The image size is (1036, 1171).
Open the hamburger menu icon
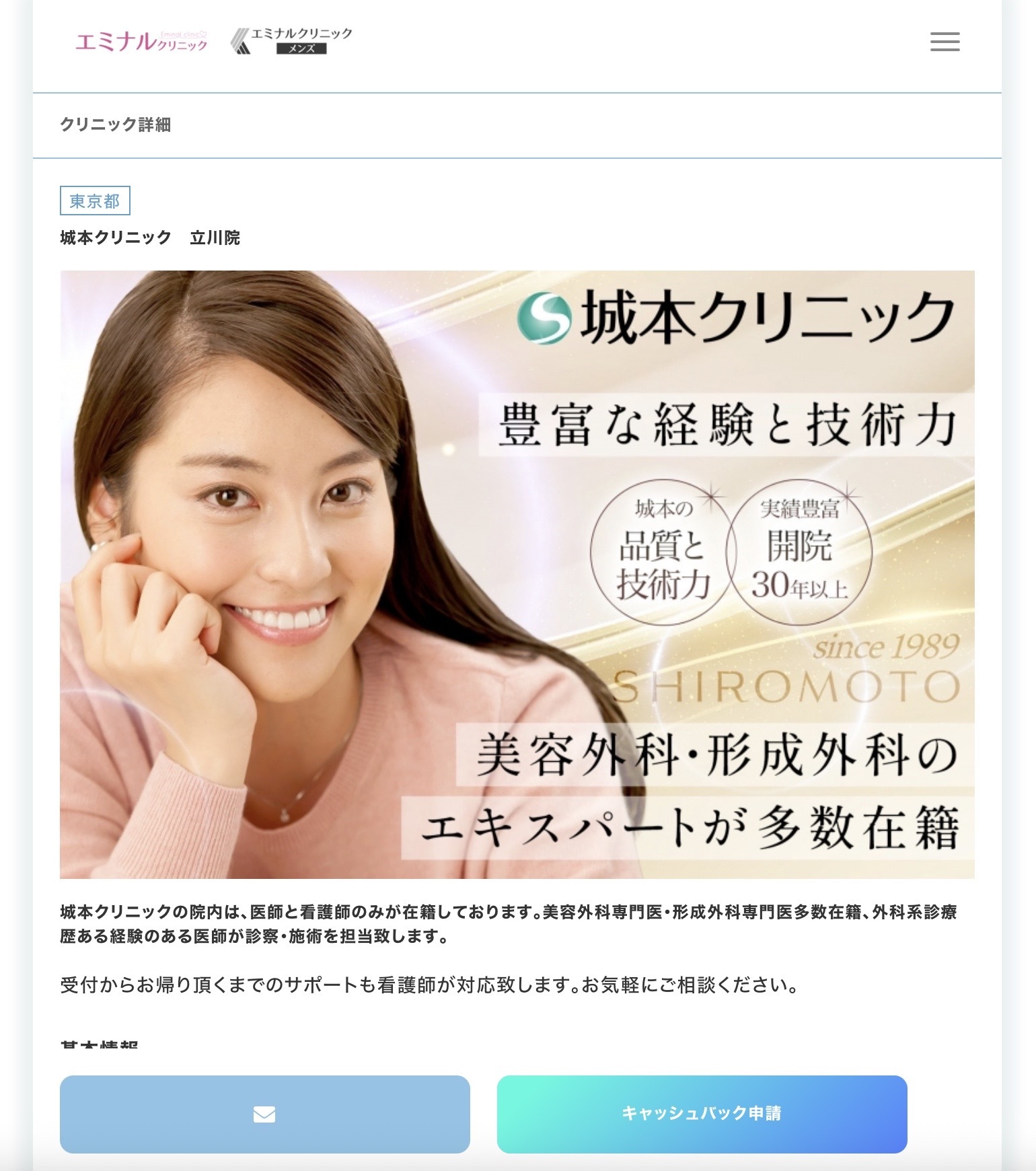click(945, 42)
